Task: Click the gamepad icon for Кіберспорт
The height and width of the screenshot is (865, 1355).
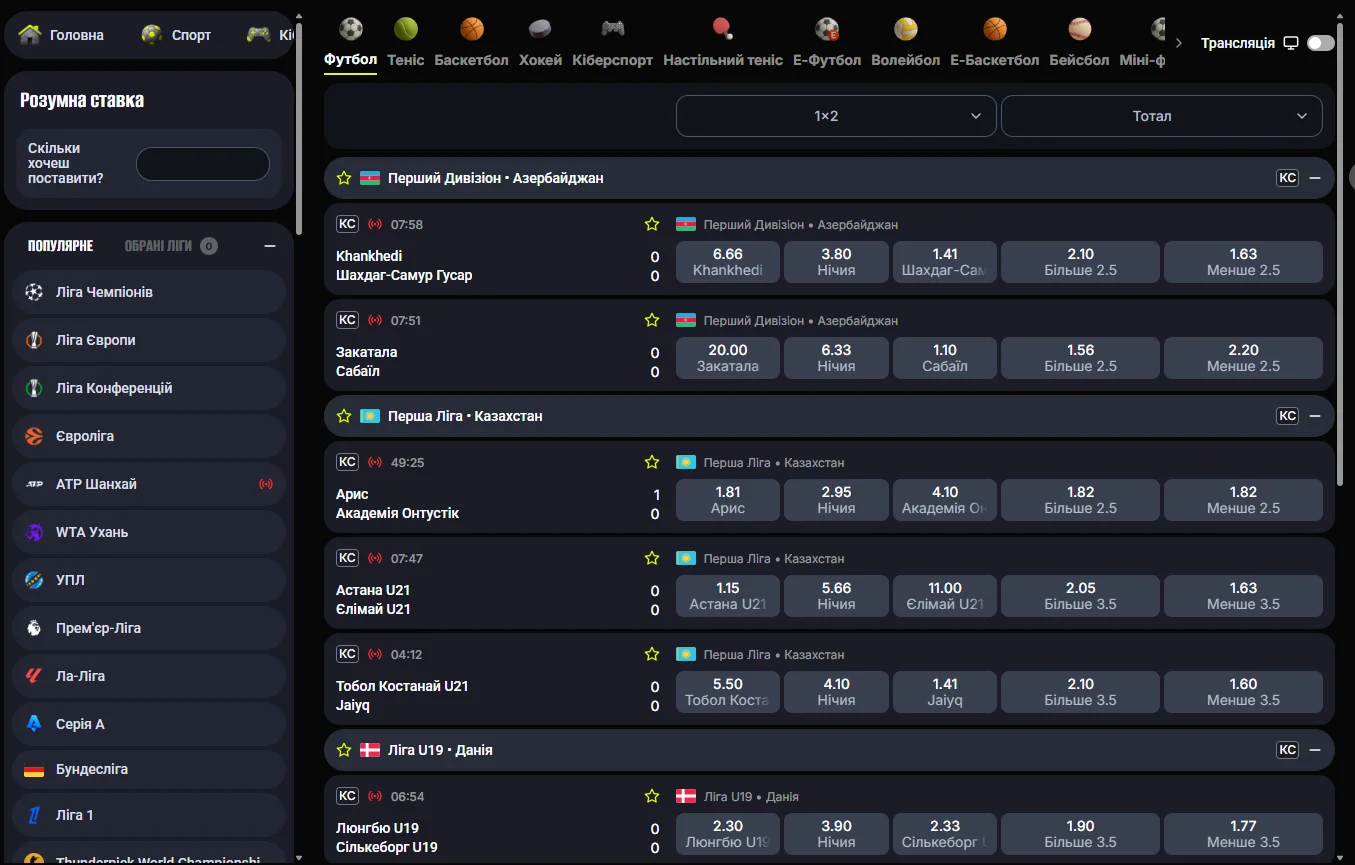Action: 613,28
